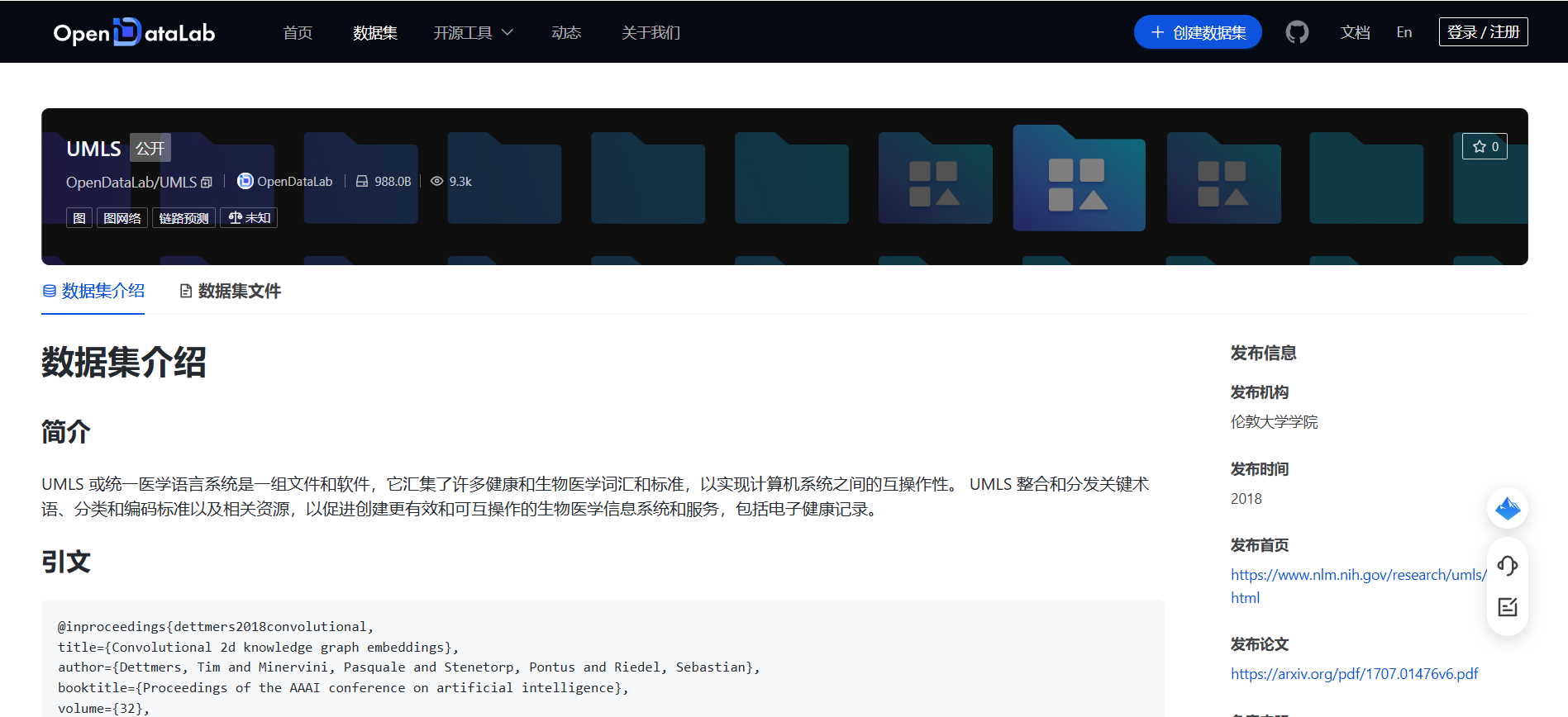Click the 988.0B storage size icon

[362, 181]
